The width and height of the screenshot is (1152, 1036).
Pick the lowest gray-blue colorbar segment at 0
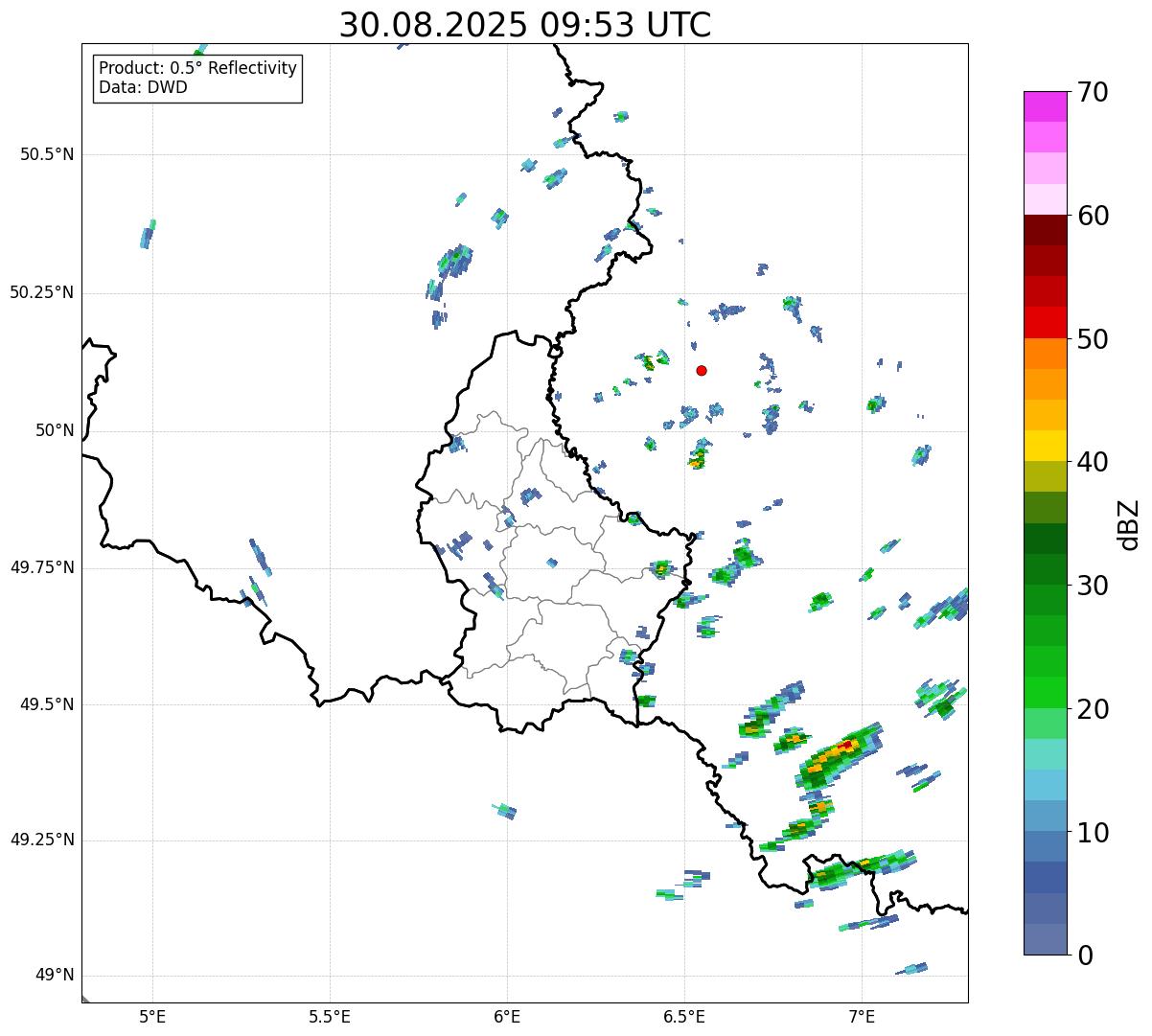(1051, 939)
